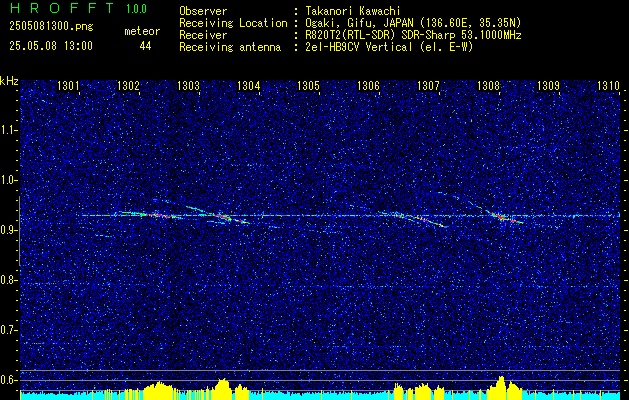This screenshot has width=629, height=400.
Task: Click the red meteor echo near 1302
Action: [x=158, y=215]
